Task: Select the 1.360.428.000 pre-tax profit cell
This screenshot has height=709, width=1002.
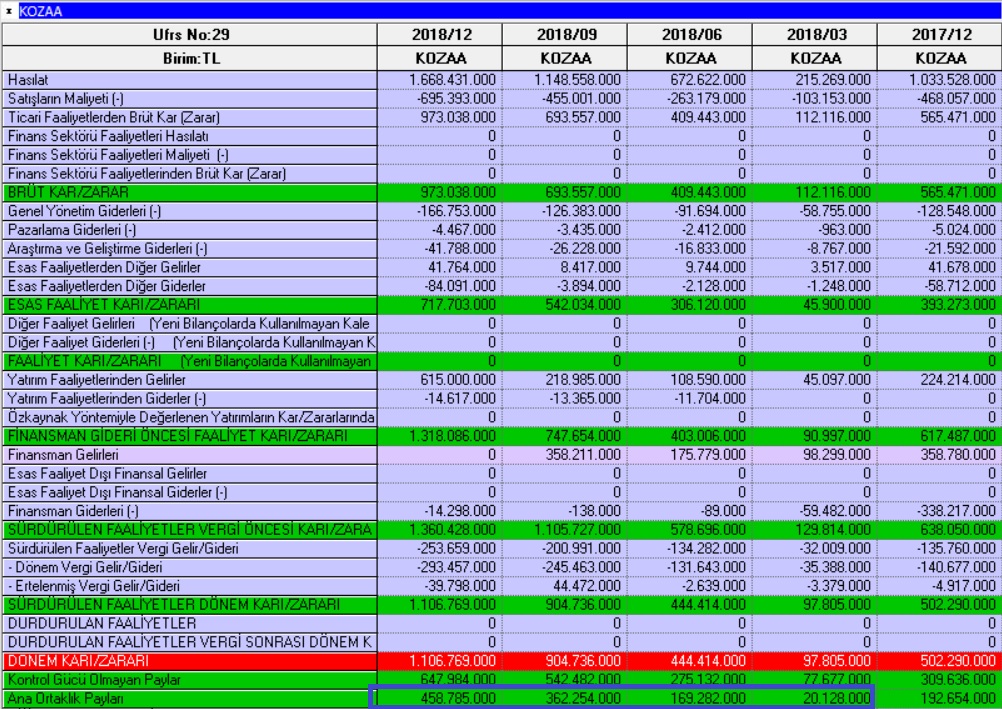Action: point(440,529)
